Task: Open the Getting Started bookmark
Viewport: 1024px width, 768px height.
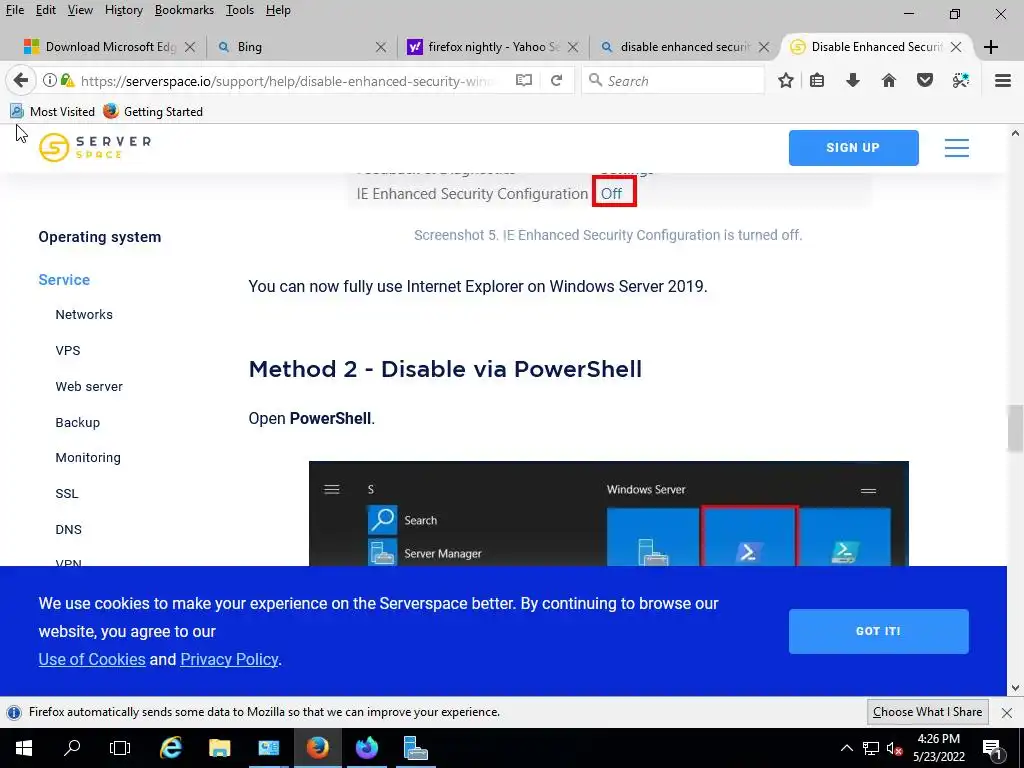Action: pos(153,112)
